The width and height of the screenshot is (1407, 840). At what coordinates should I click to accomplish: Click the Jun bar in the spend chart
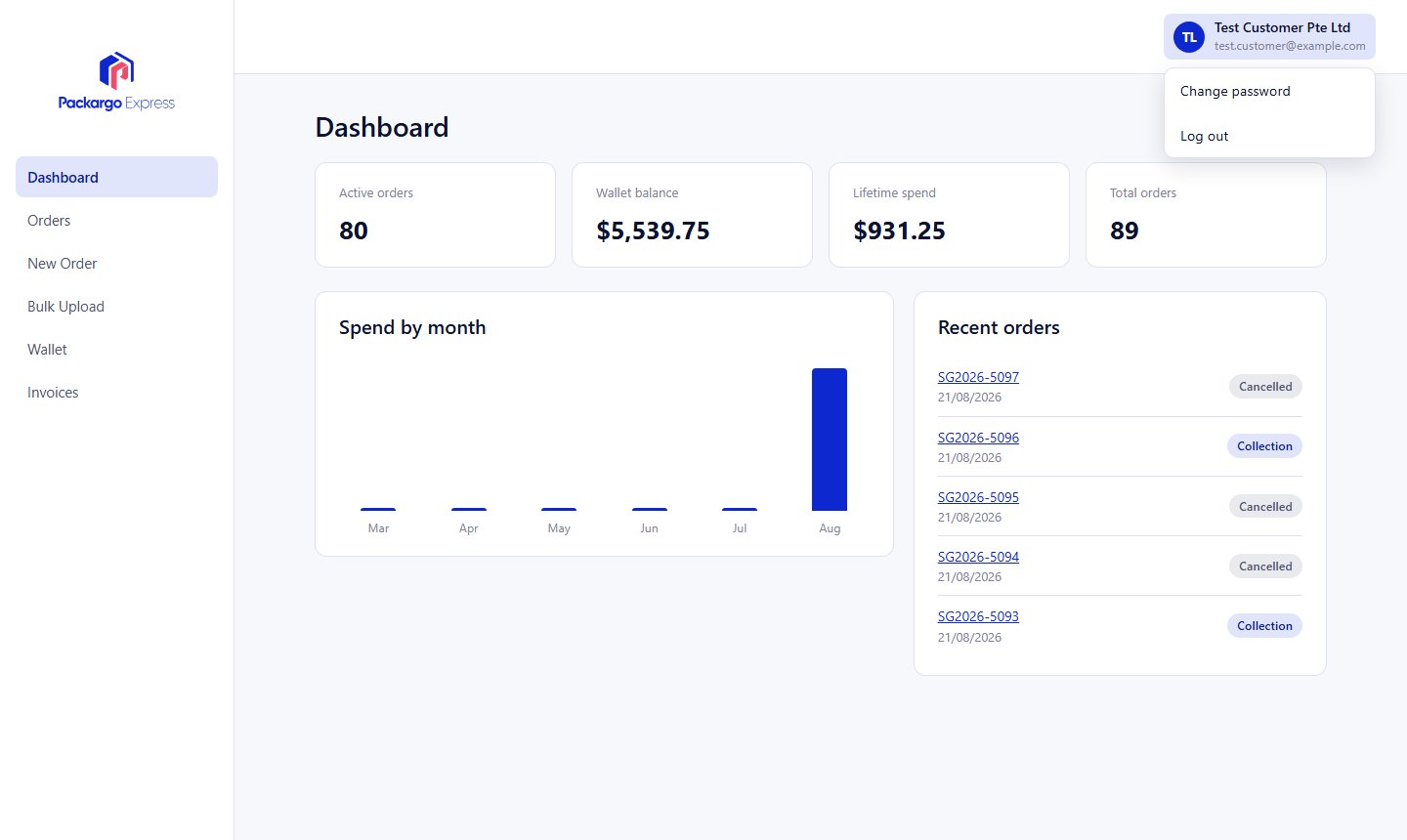(650, 509)
